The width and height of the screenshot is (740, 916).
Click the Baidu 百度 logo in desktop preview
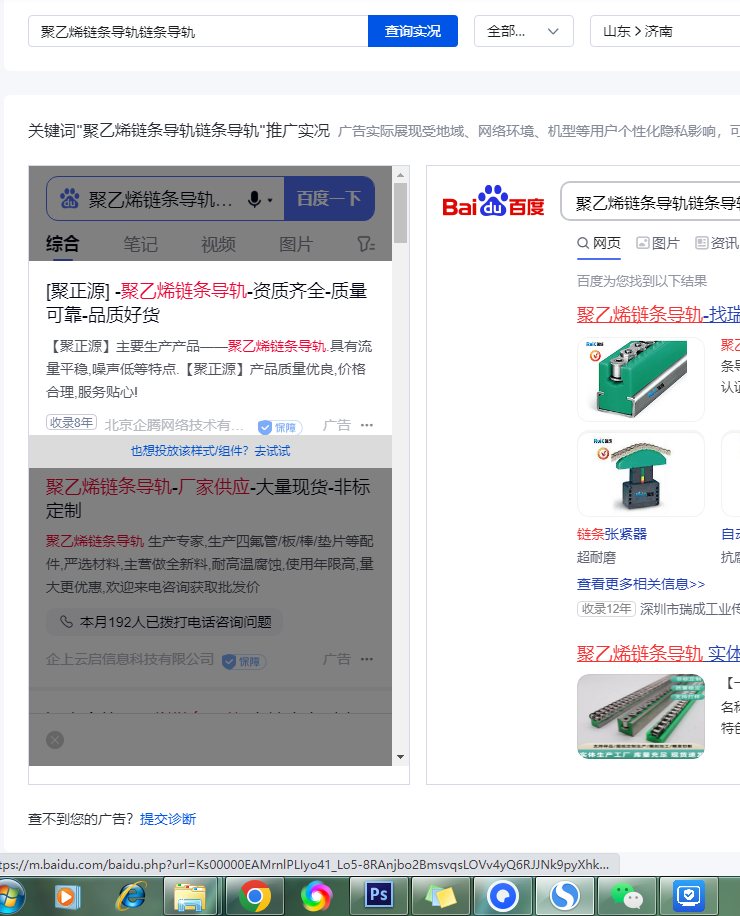coord(493,202)
